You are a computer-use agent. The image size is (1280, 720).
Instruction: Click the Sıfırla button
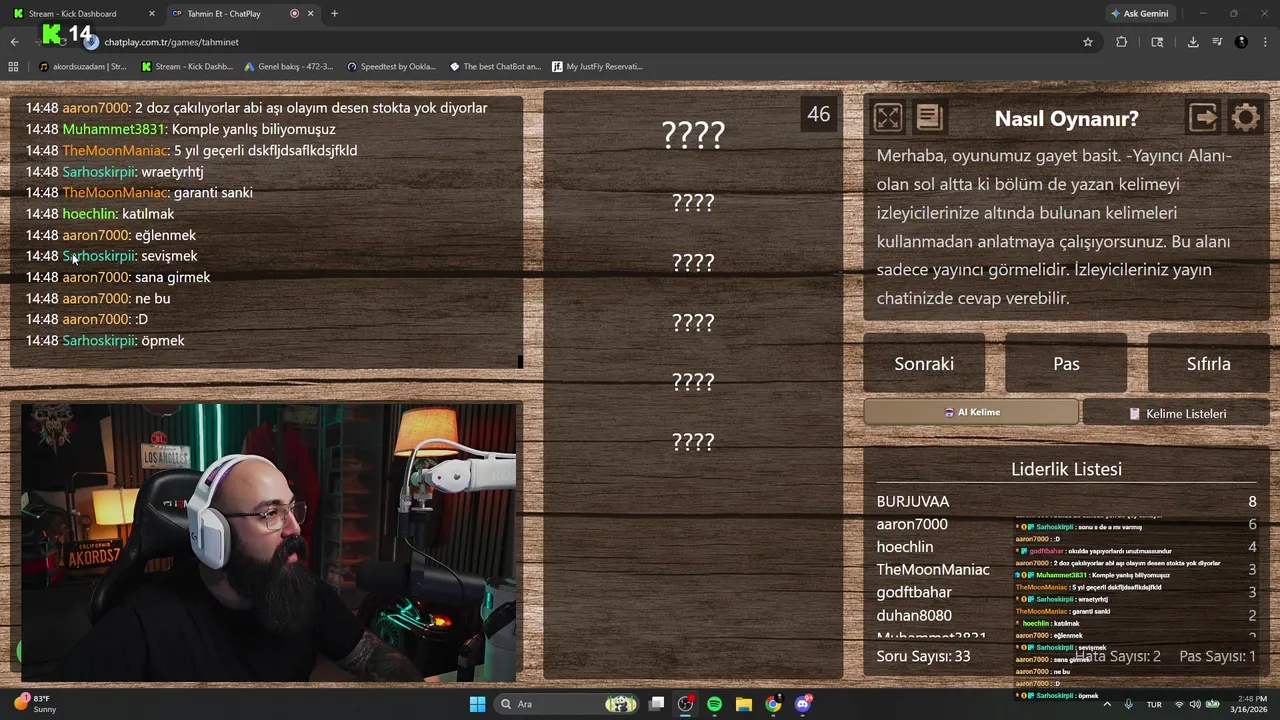[1208, 364]
